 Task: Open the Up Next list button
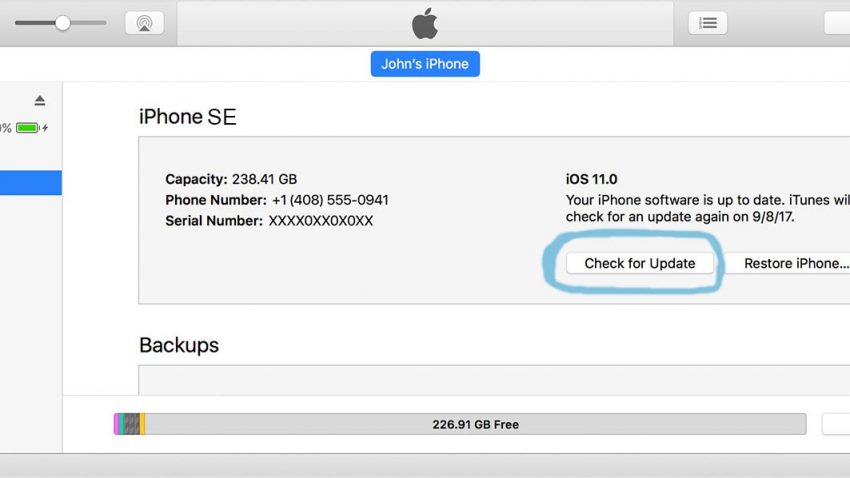point(707,23)
